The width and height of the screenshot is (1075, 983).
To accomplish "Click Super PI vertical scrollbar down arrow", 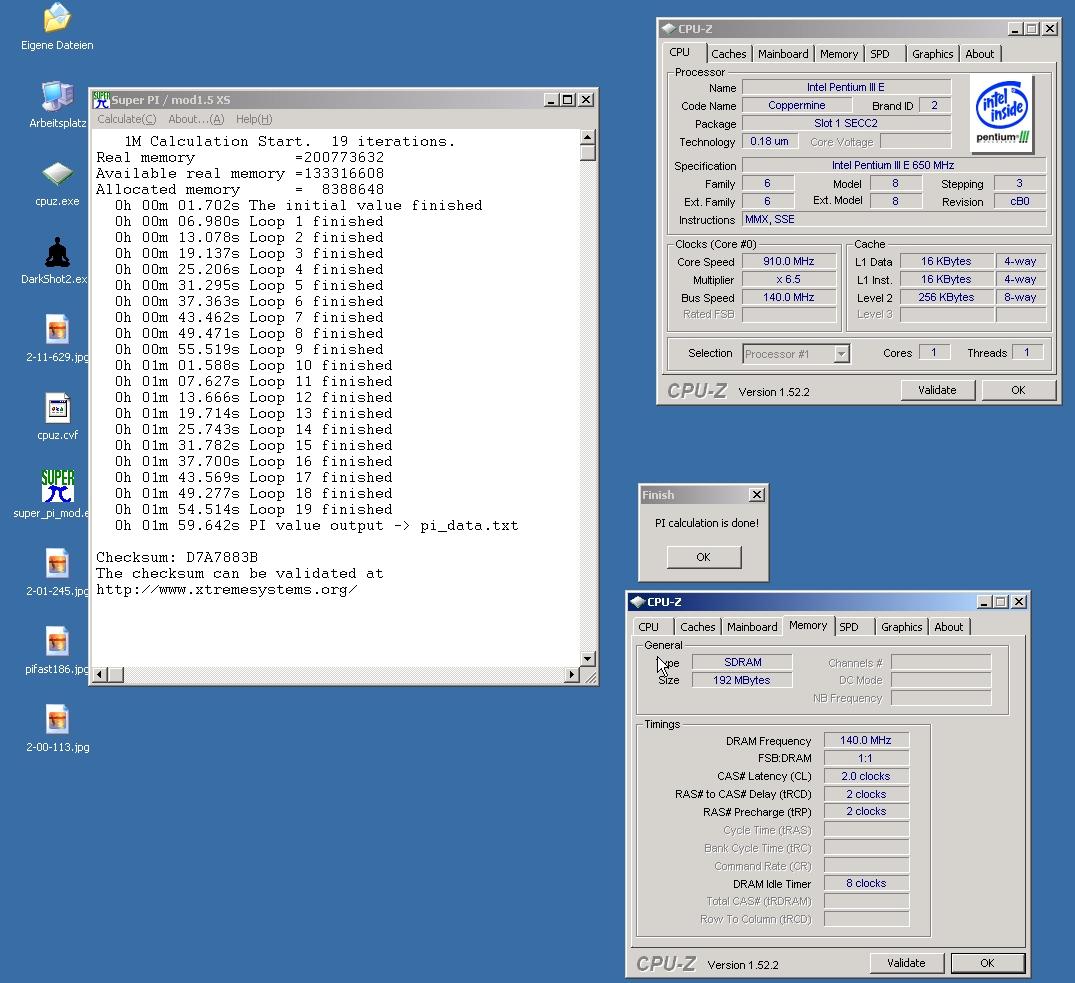I will (x=588, y=659).
